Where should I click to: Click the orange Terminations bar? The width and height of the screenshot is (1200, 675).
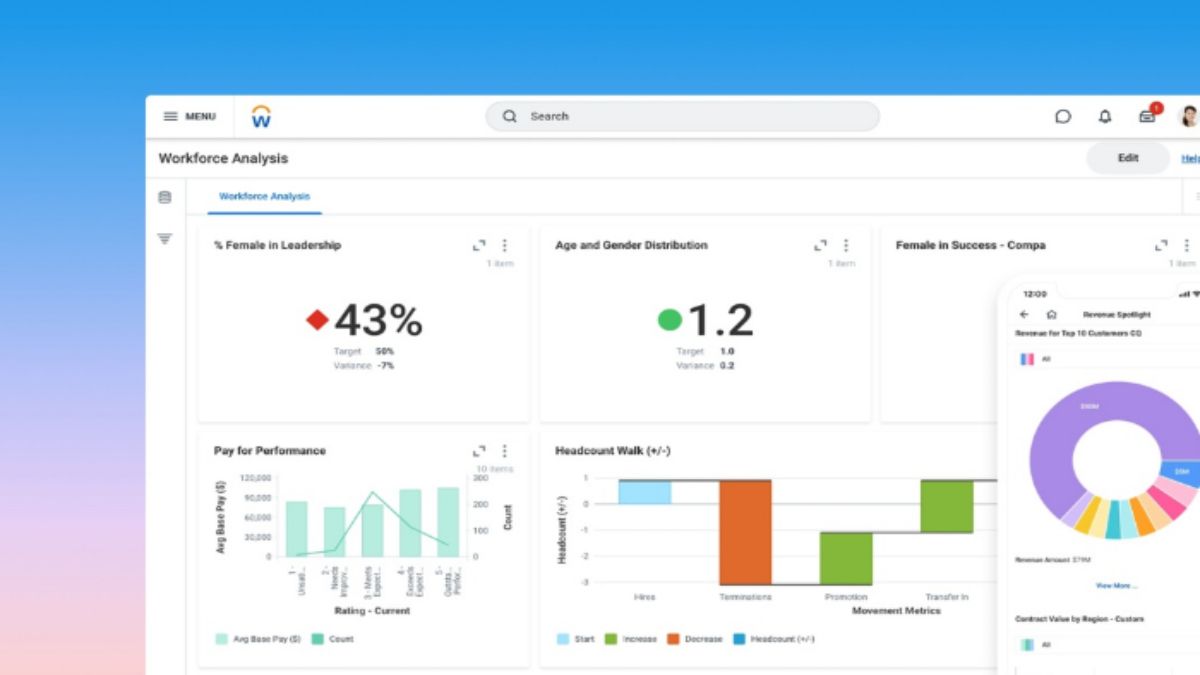click(x=745, y=532)
